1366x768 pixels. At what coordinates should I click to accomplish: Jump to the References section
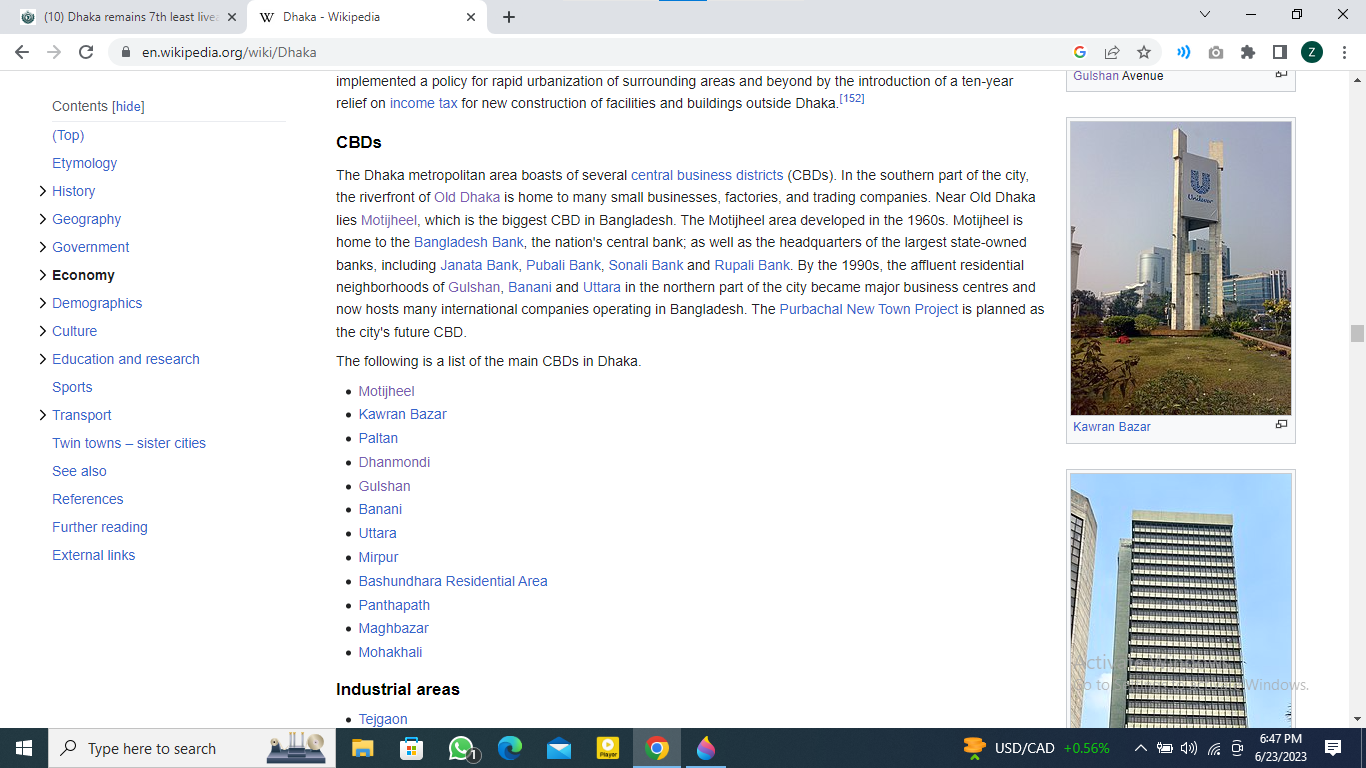tap(88, 499)
